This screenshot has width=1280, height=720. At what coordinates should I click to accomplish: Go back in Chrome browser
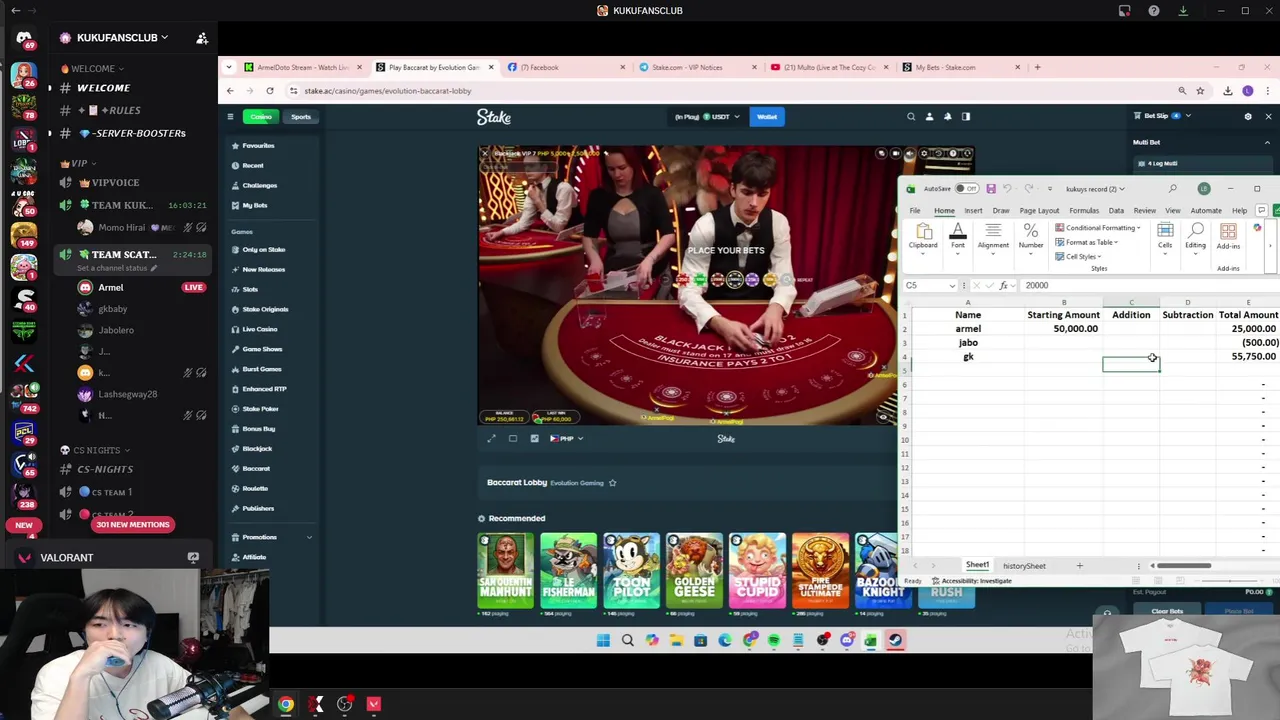tap(230, 91)
